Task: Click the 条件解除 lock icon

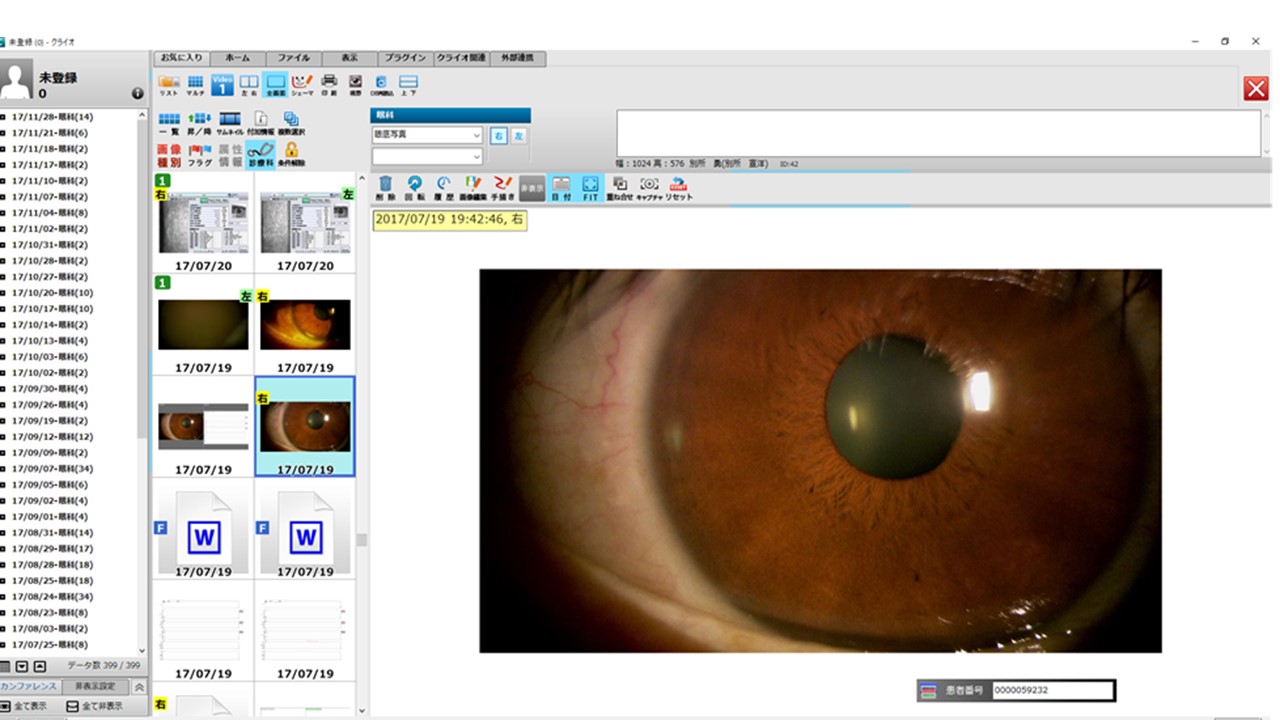Action: (x=291, y=155)
